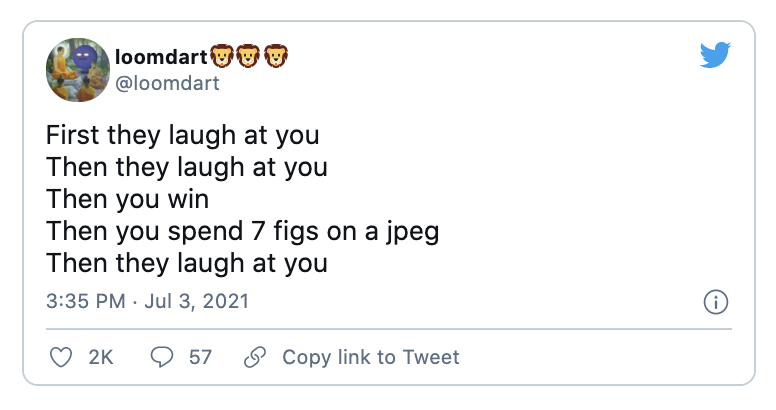Click the "Then you win" text line

pos(128,200)
